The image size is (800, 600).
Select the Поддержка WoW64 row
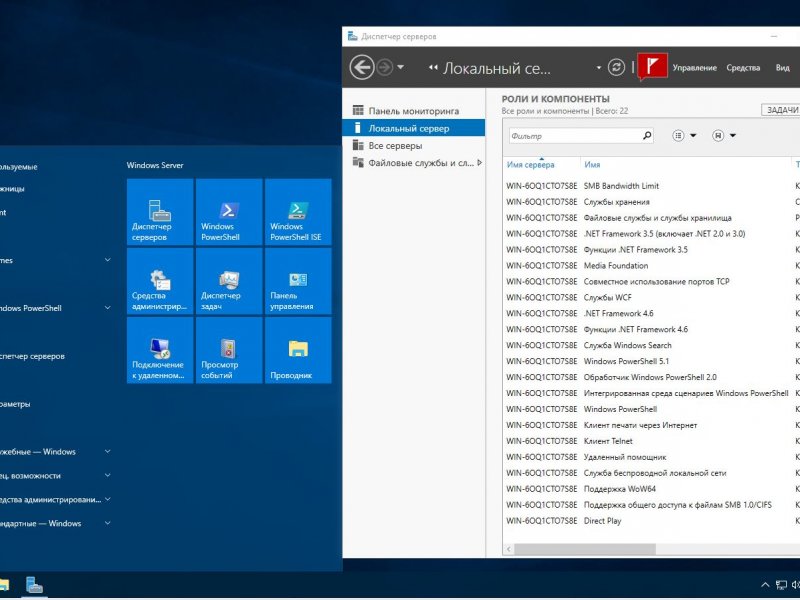[x=651, y=489]
